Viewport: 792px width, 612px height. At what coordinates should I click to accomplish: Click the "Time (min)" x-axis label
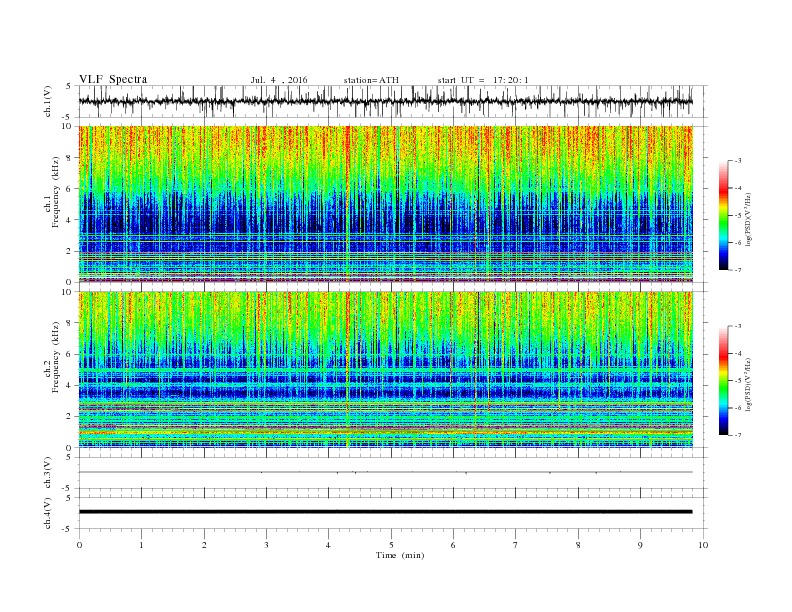pos(400,555)
